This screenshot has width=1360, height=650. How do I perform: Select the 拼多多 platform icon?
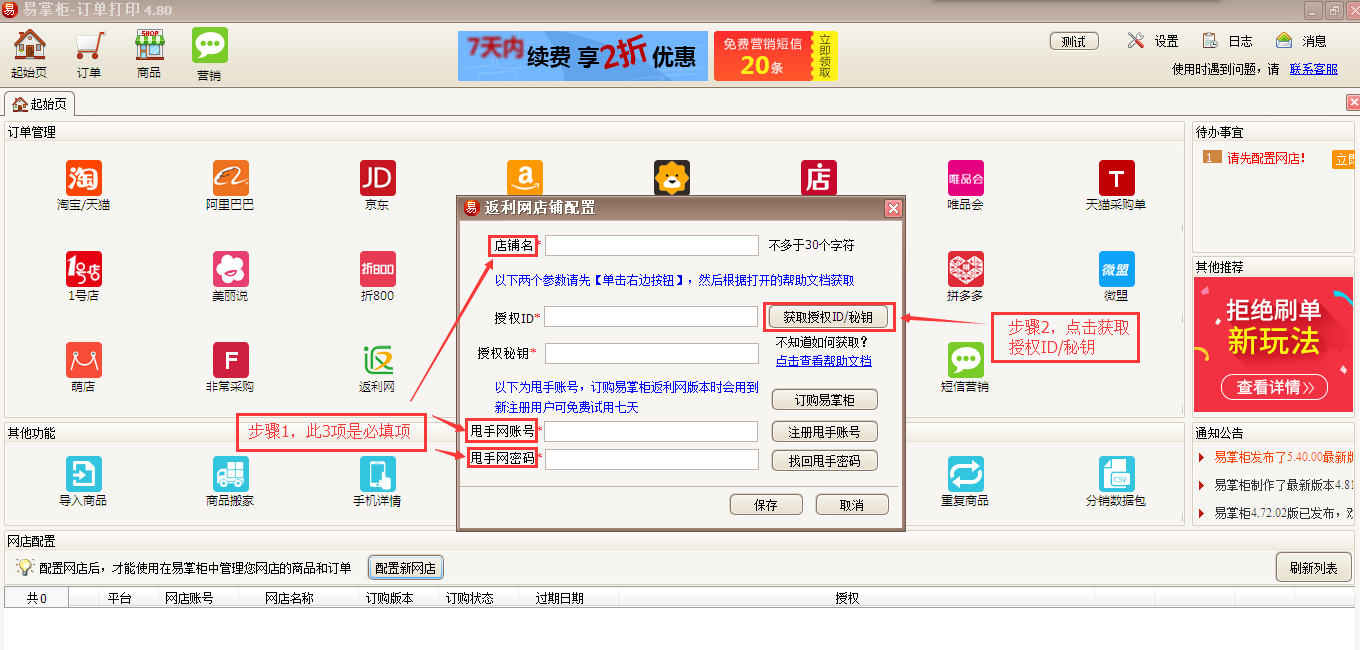click(x=966, y=269)
